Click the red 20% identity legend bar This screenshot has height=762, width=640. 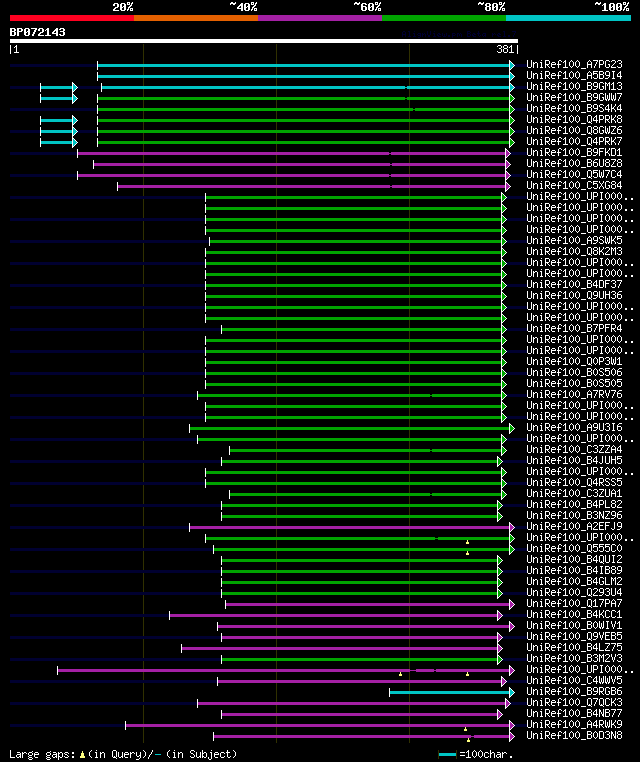(72, 18)
